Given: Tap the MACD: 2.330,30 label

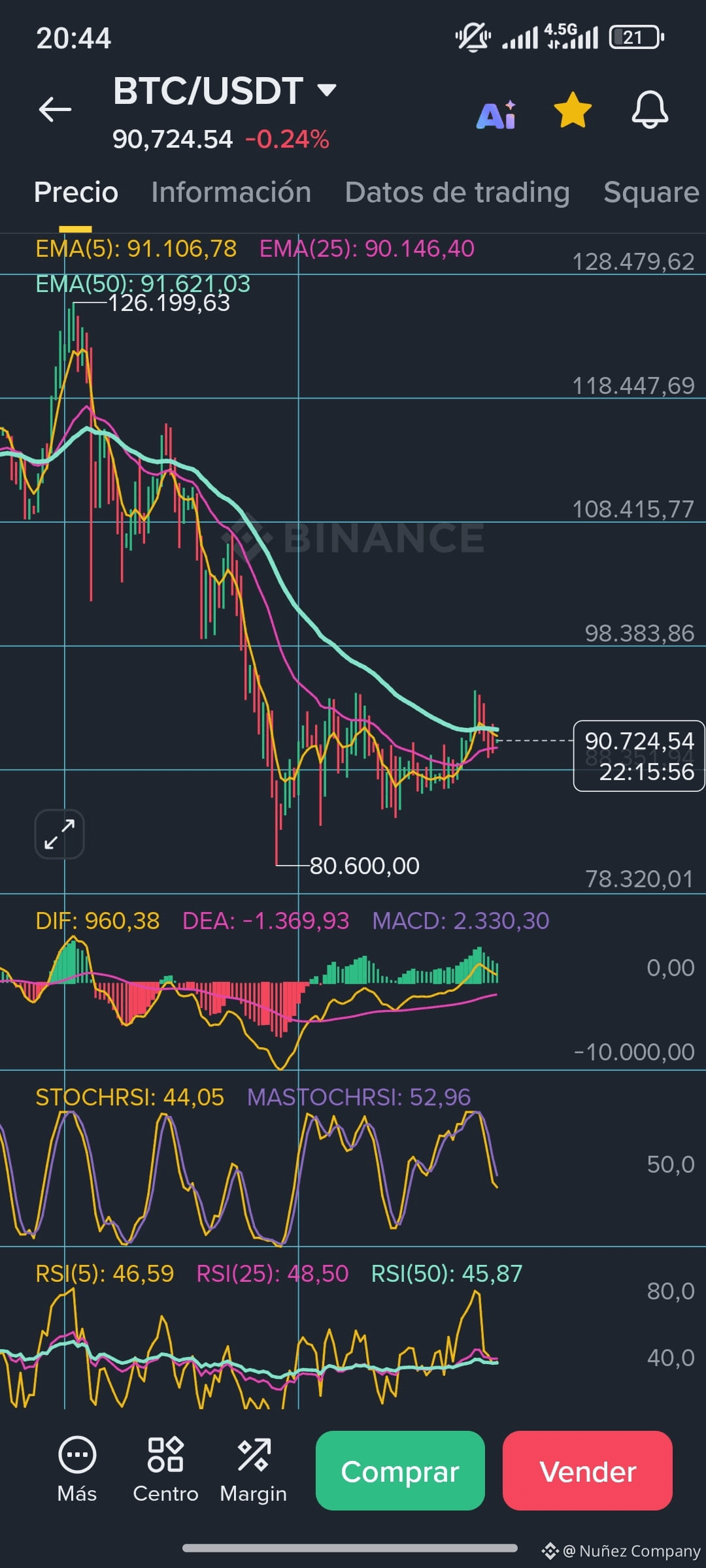Looking at the screenshot, I should click(460, 921).
